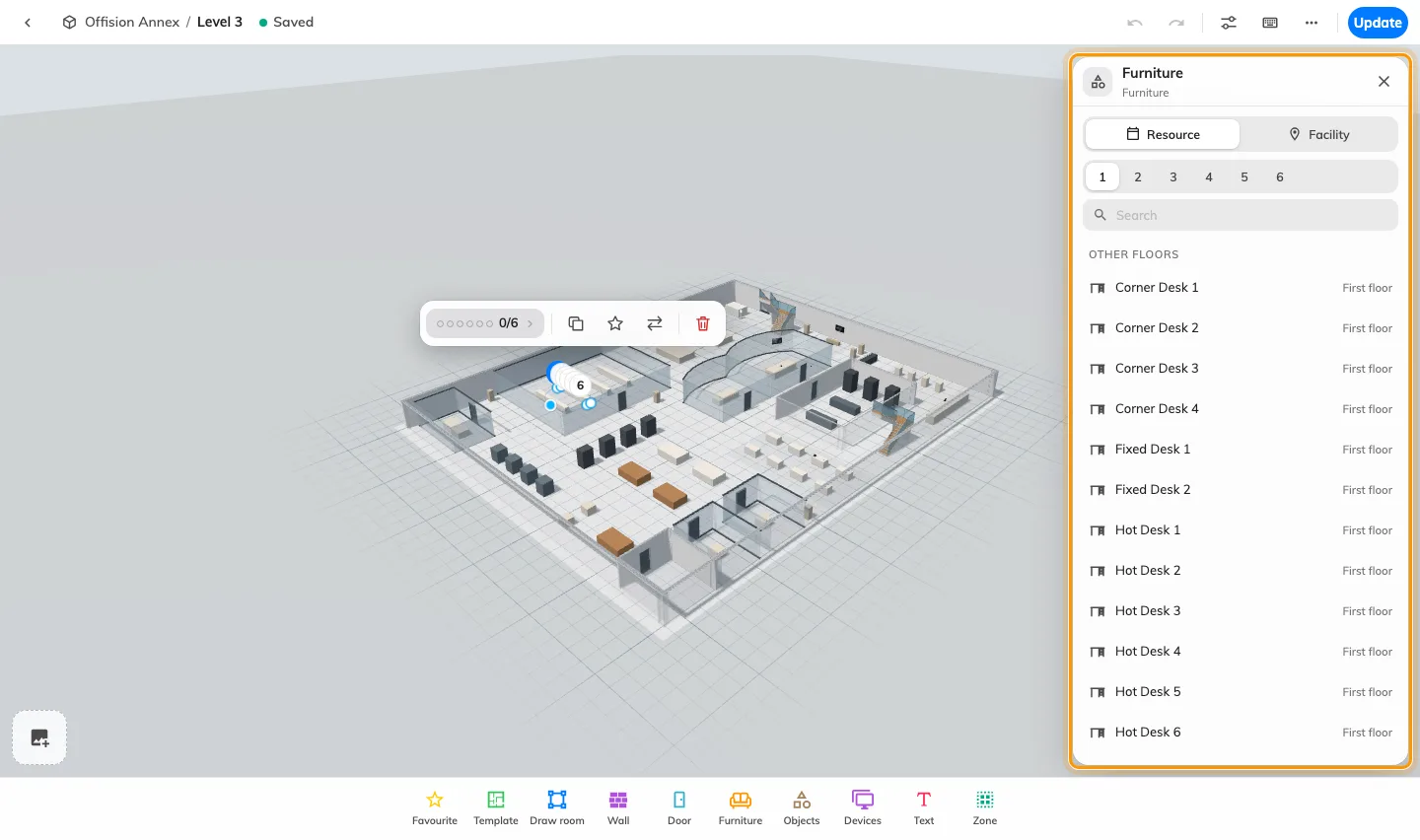Viewport: 1420px width, 840px height.
Task: Choose Hot Desk 1 resource
Action: point(1241,530)
